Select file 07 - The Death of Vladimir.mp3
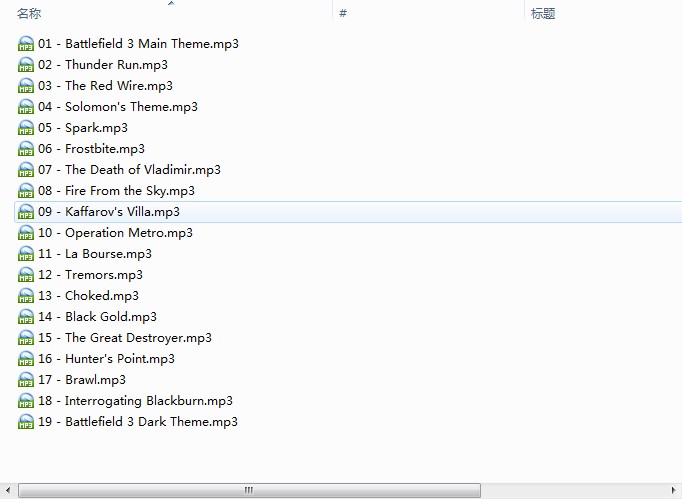The width and height of the screenshot is (682, 499). [129, 170]
